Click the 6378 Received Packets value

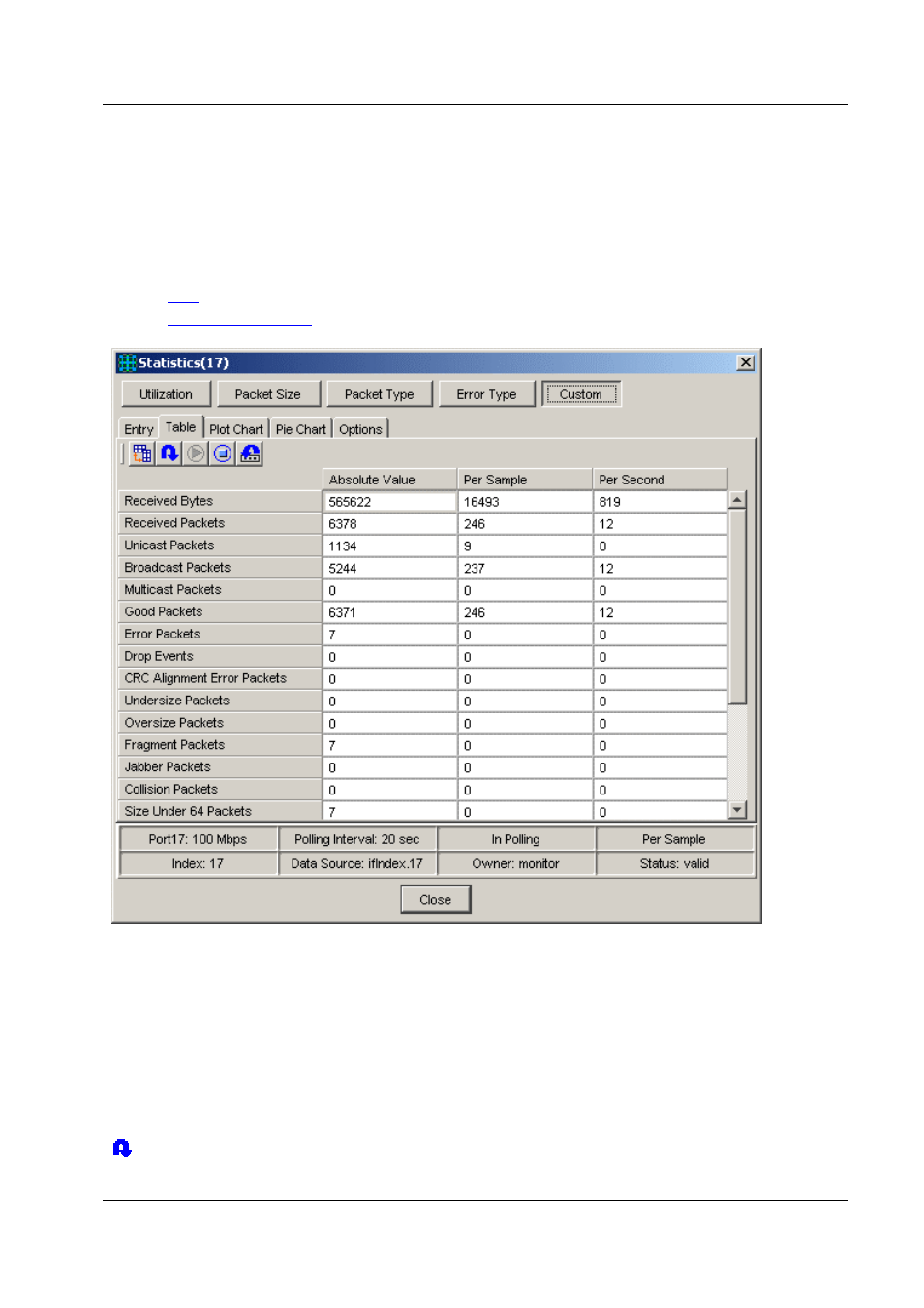click(389, 524)
